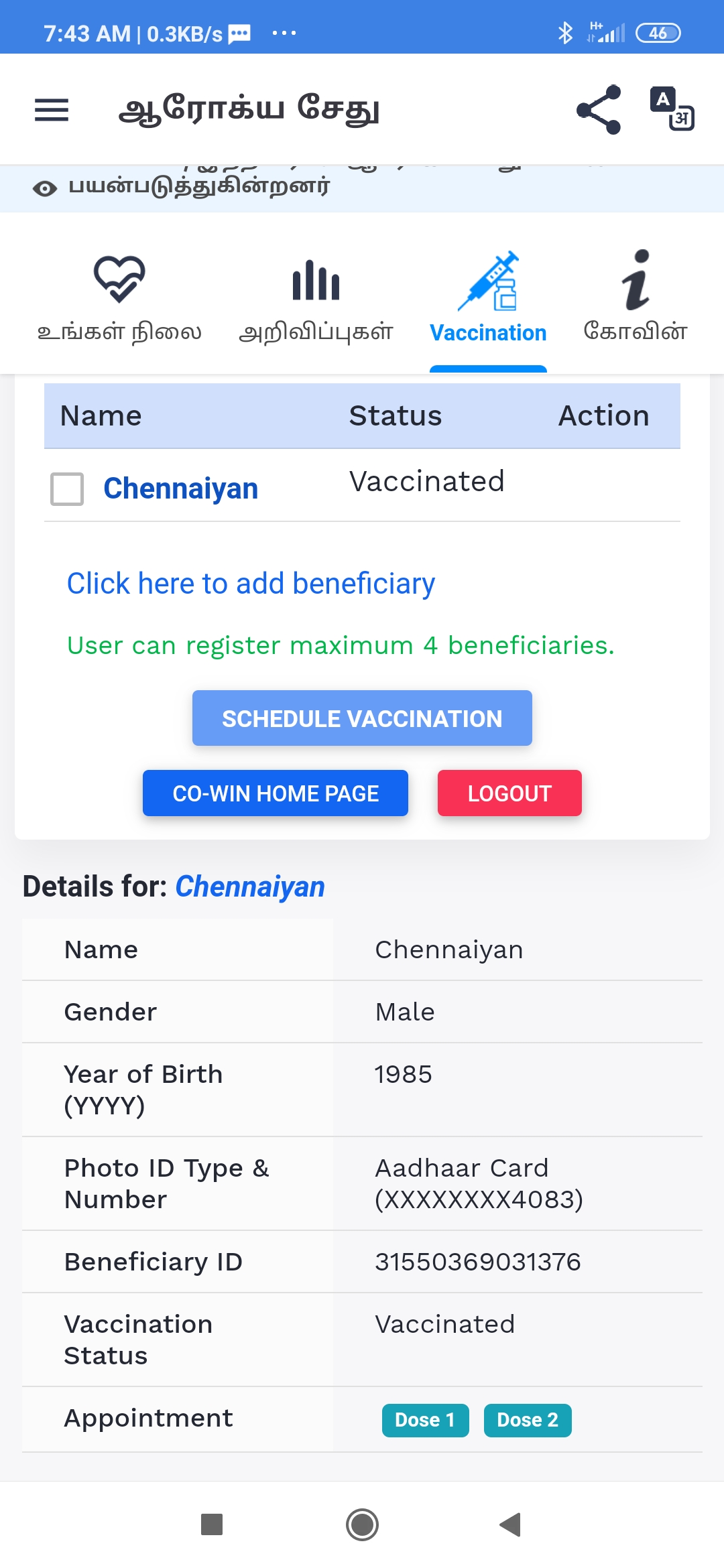724x1568 pixels.
Task: Click the add beneficiary link
Action: 251,584
